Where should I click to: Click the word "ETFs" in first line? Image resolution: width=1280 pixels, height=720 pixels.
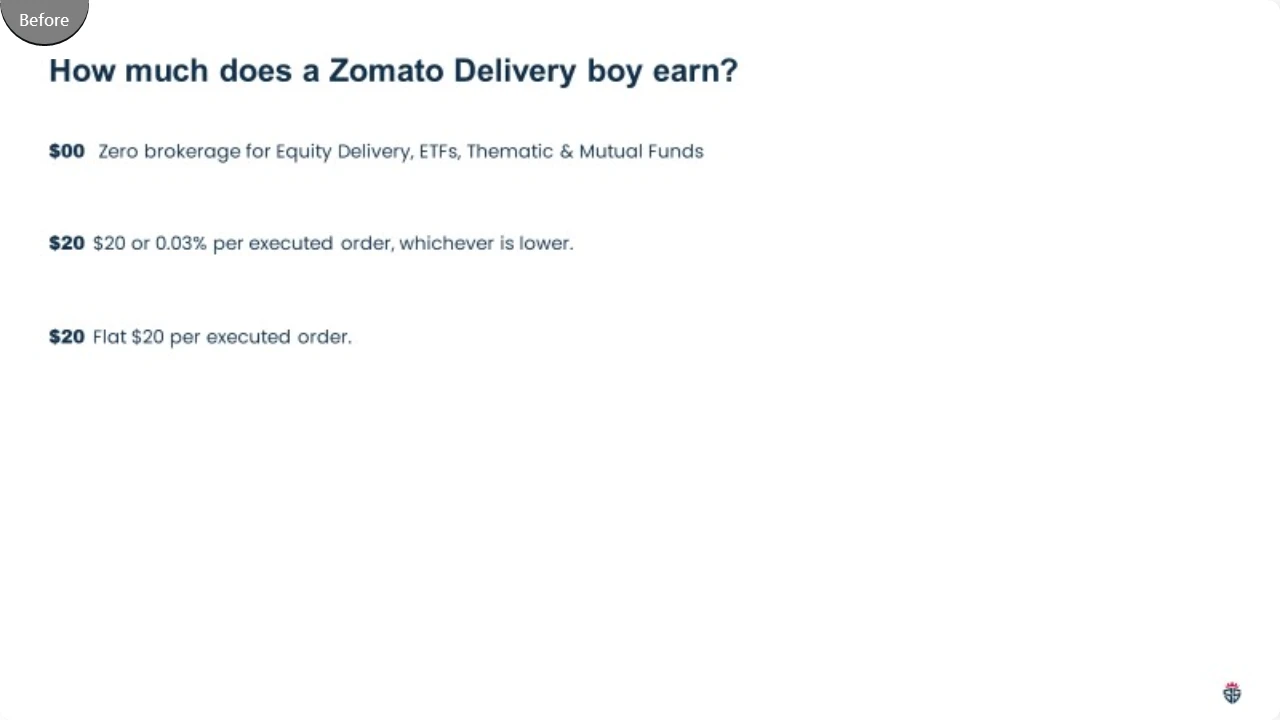(438, 151)
